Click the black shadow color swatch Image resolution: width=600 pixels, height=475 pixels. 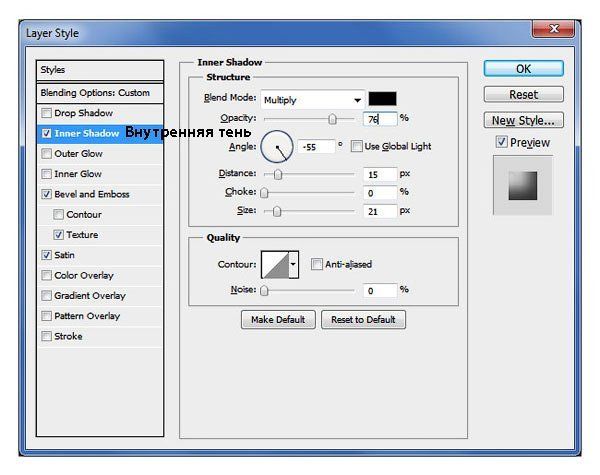coord(382,99)
